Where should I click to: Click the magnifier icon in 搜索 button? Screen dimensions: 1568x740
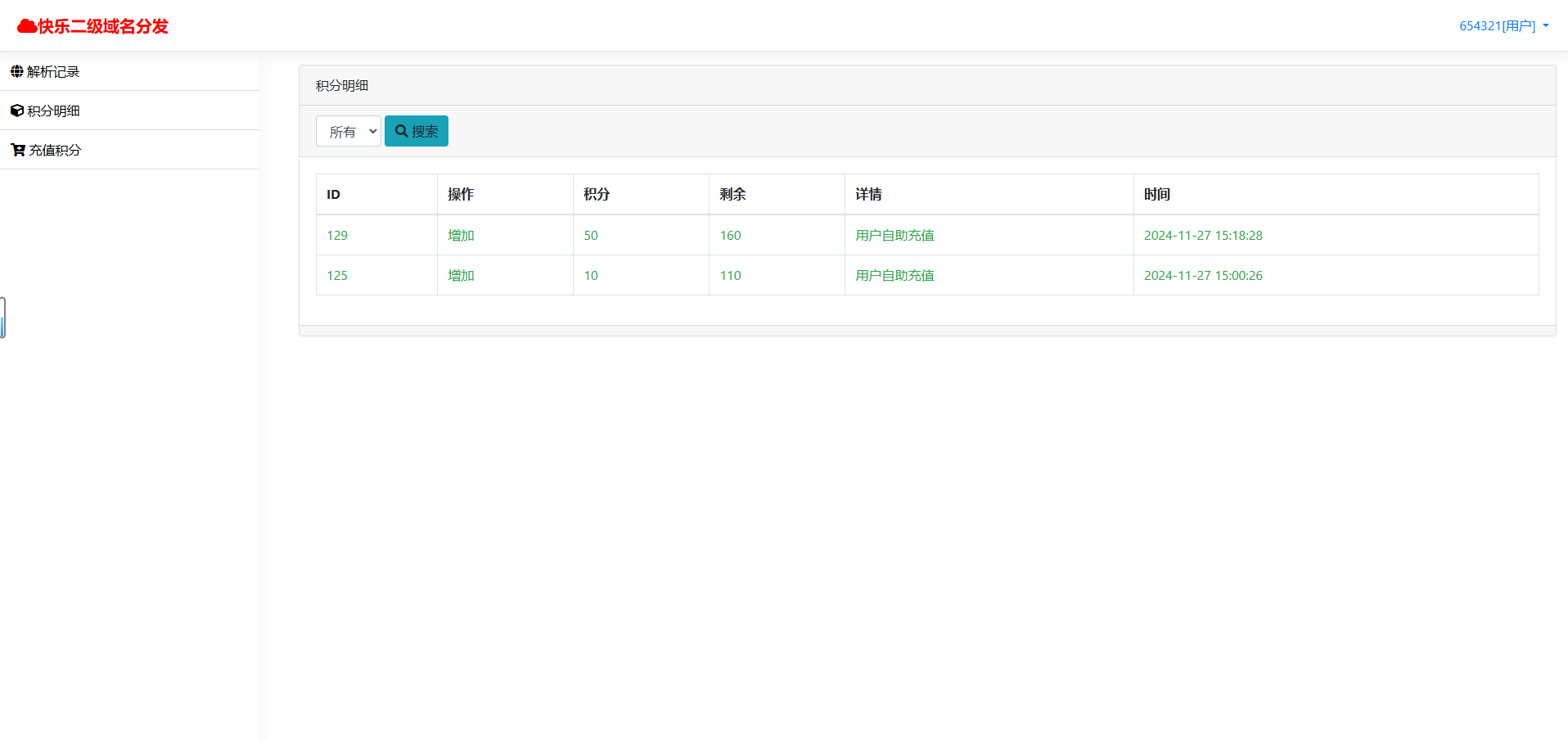pos(402,131)
